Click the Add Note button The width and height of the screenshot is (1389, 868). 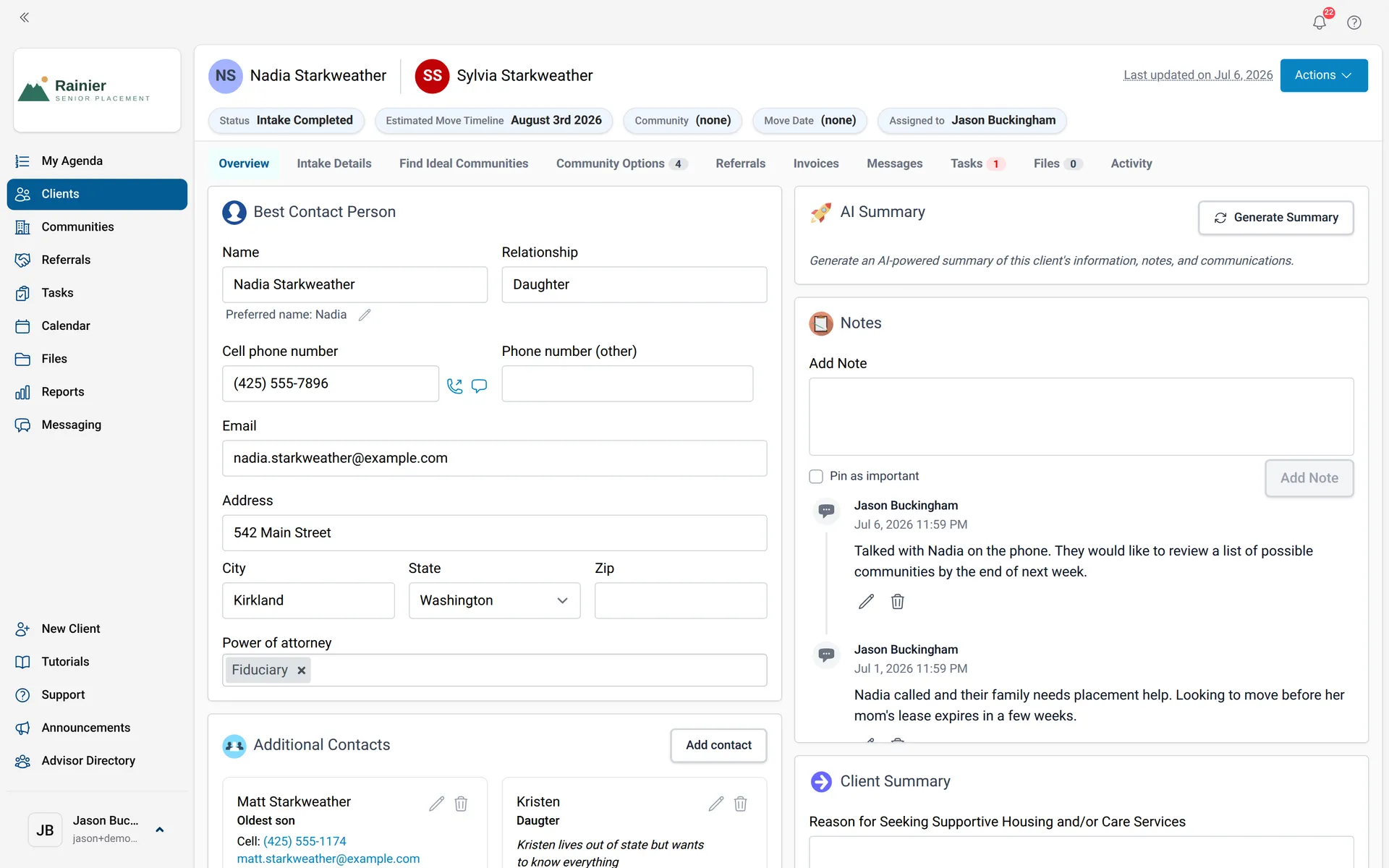1309,478
